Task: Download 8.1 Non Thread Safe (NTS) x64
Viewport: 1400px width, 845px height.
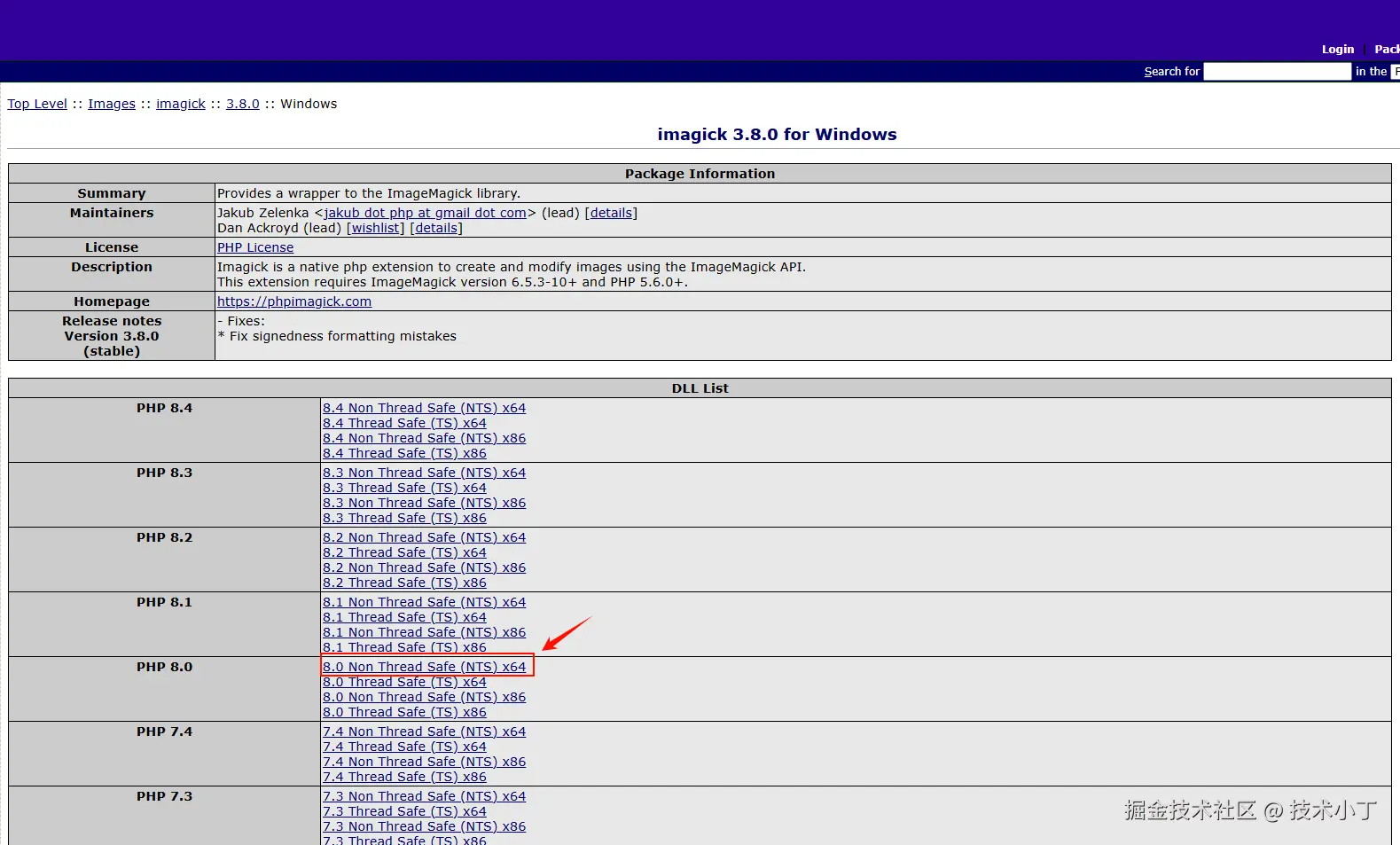Action: [424, 602]
